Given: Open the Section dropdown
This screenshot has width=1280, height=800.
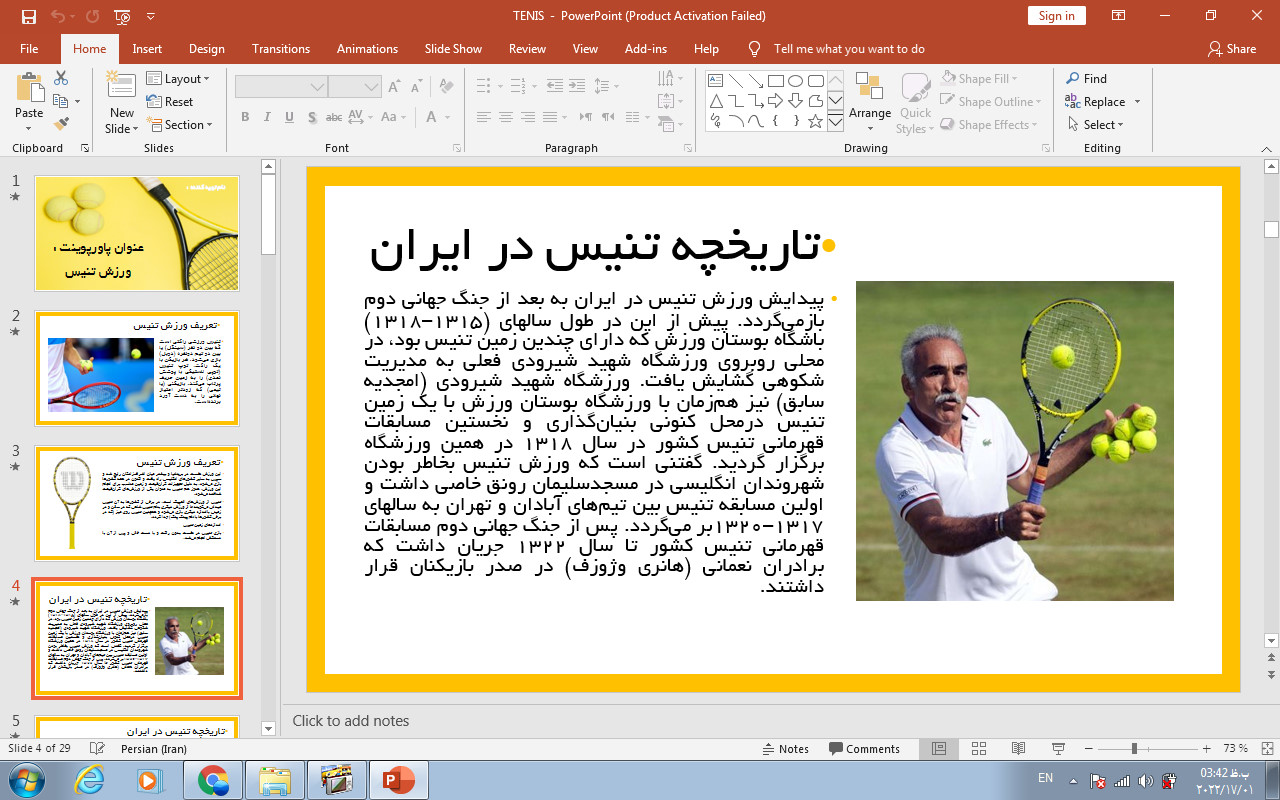Looking at the screenshot, I should click(181, 125).
